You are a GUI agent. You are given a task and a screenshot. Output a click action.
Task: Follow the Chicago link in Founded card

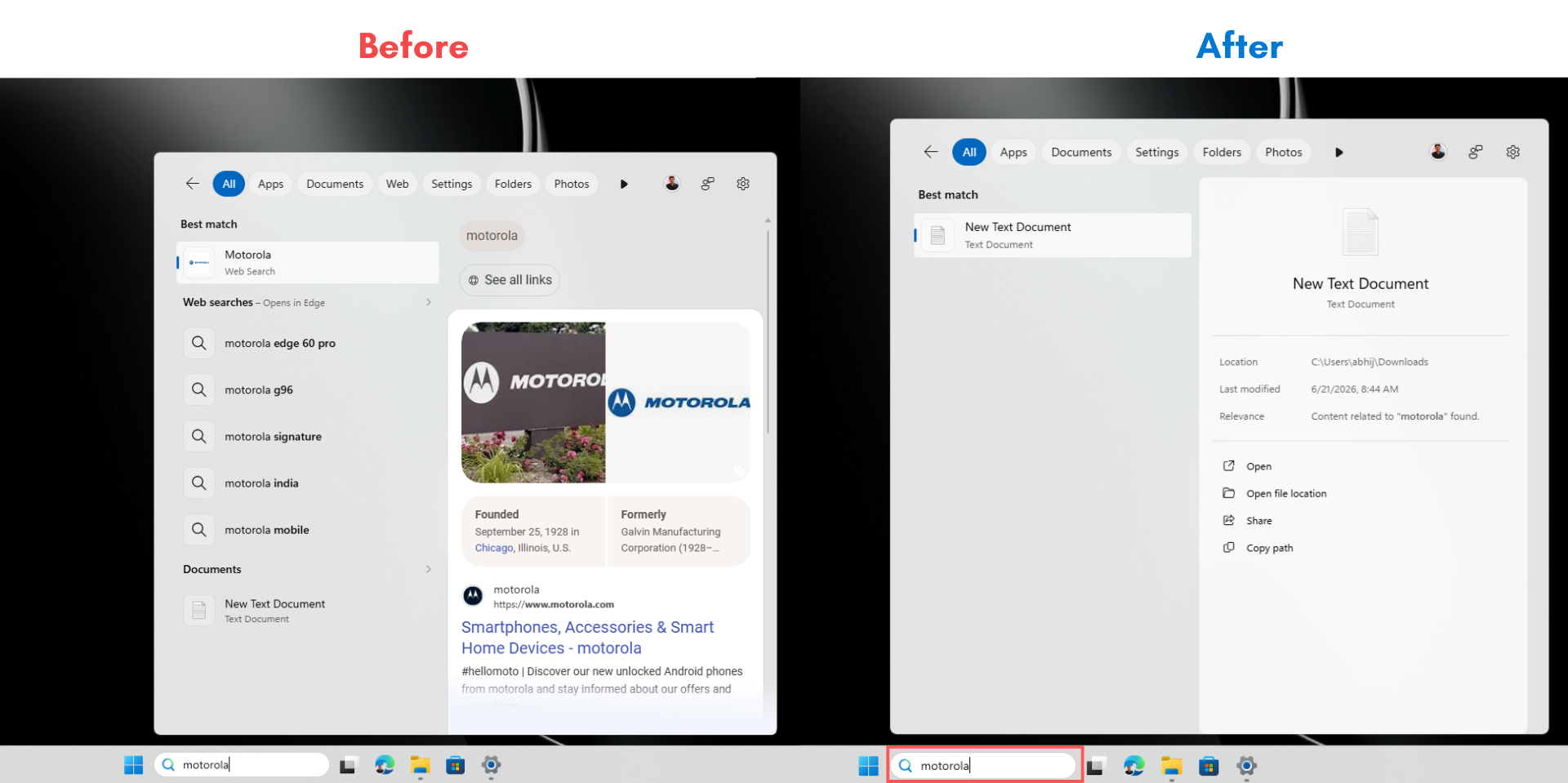click(494, 548)
